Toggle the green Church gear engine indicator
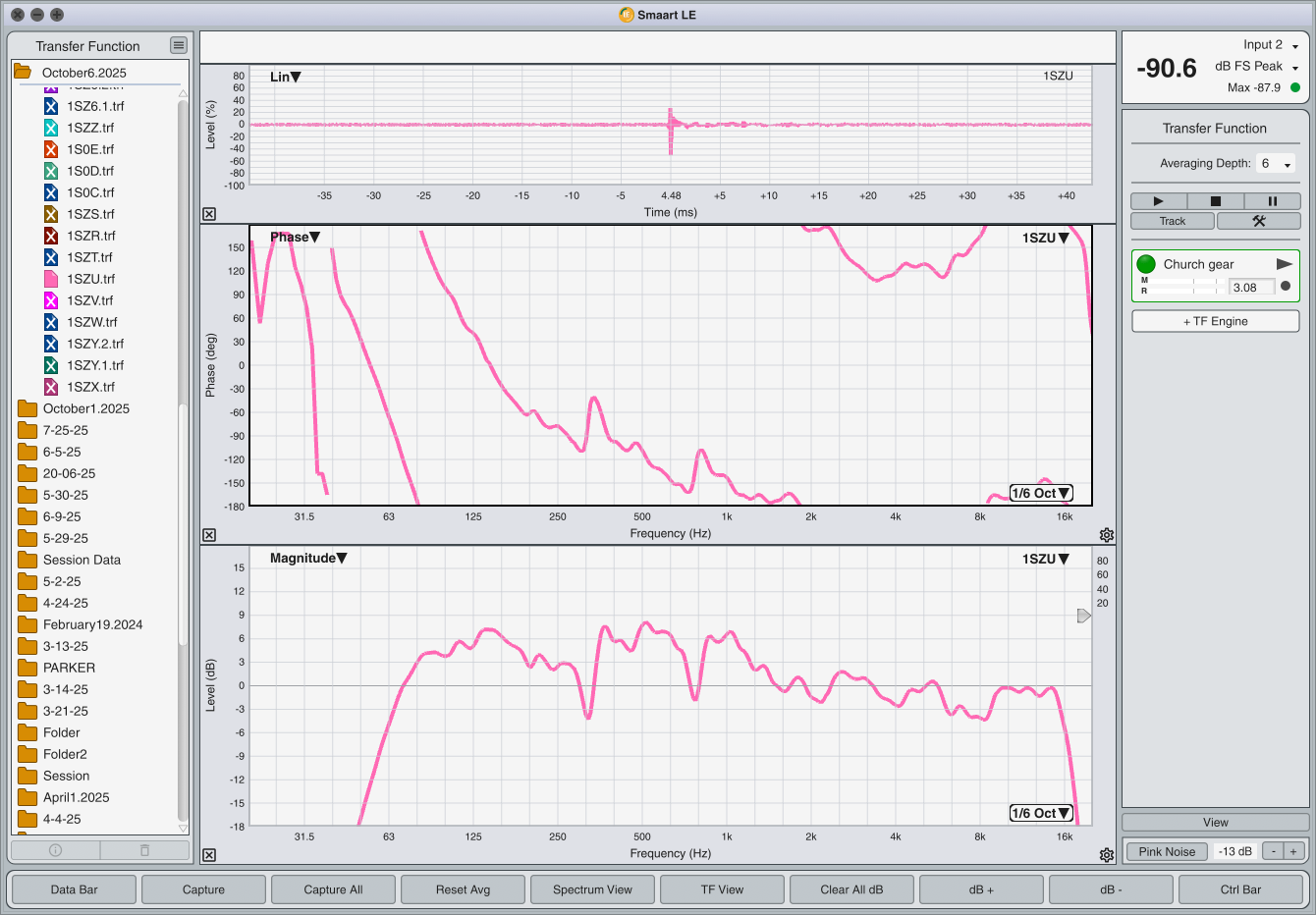The width and height of the screenshot is (1316, 915). pyautogui.click(x=1146, y=264)
